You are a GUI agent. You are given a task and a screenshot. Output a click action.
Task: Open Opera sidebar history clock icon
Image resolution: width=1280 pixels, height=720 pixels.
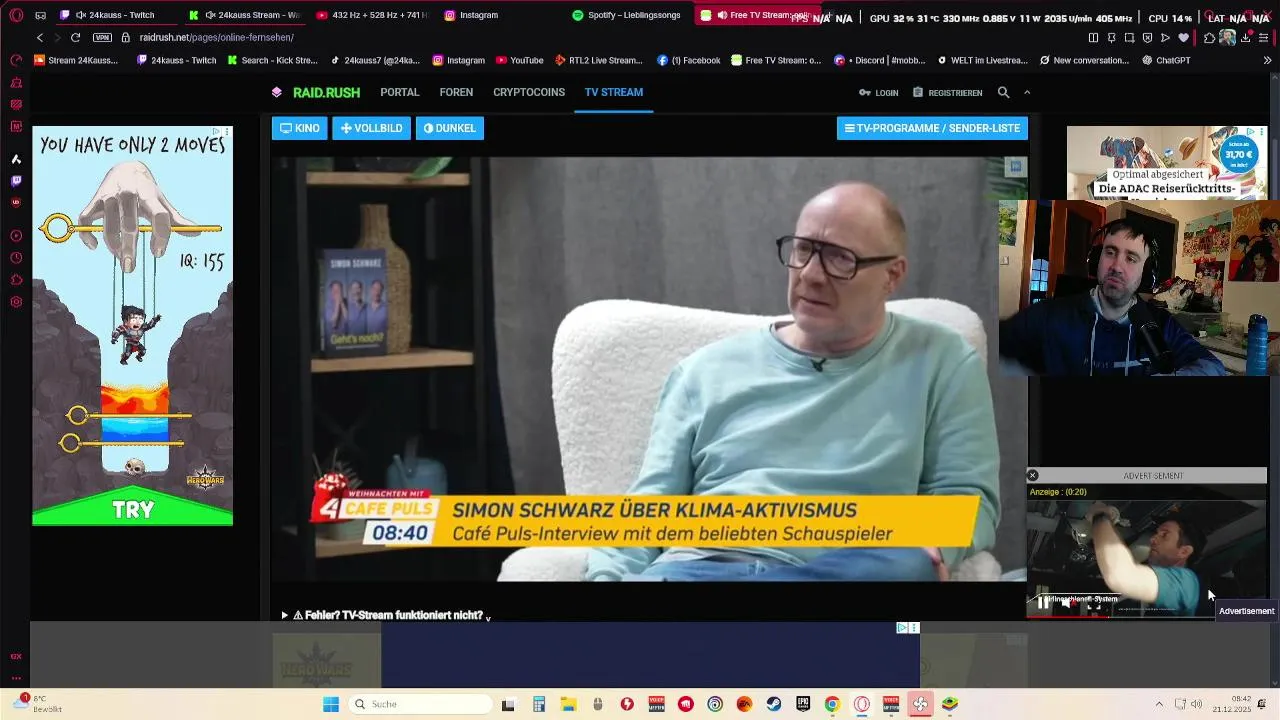click(16, 258)
